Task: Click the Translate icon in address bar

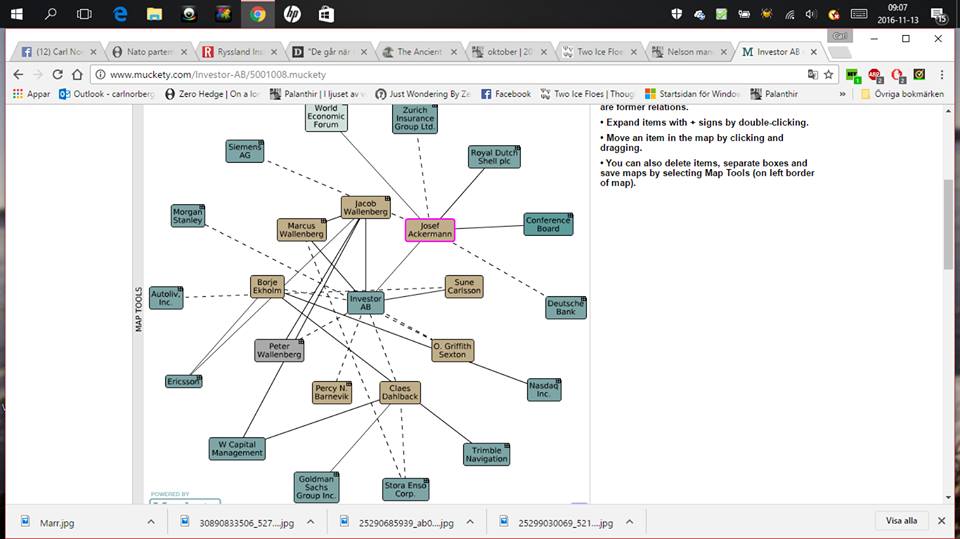Action: click(x=811, y=74)
